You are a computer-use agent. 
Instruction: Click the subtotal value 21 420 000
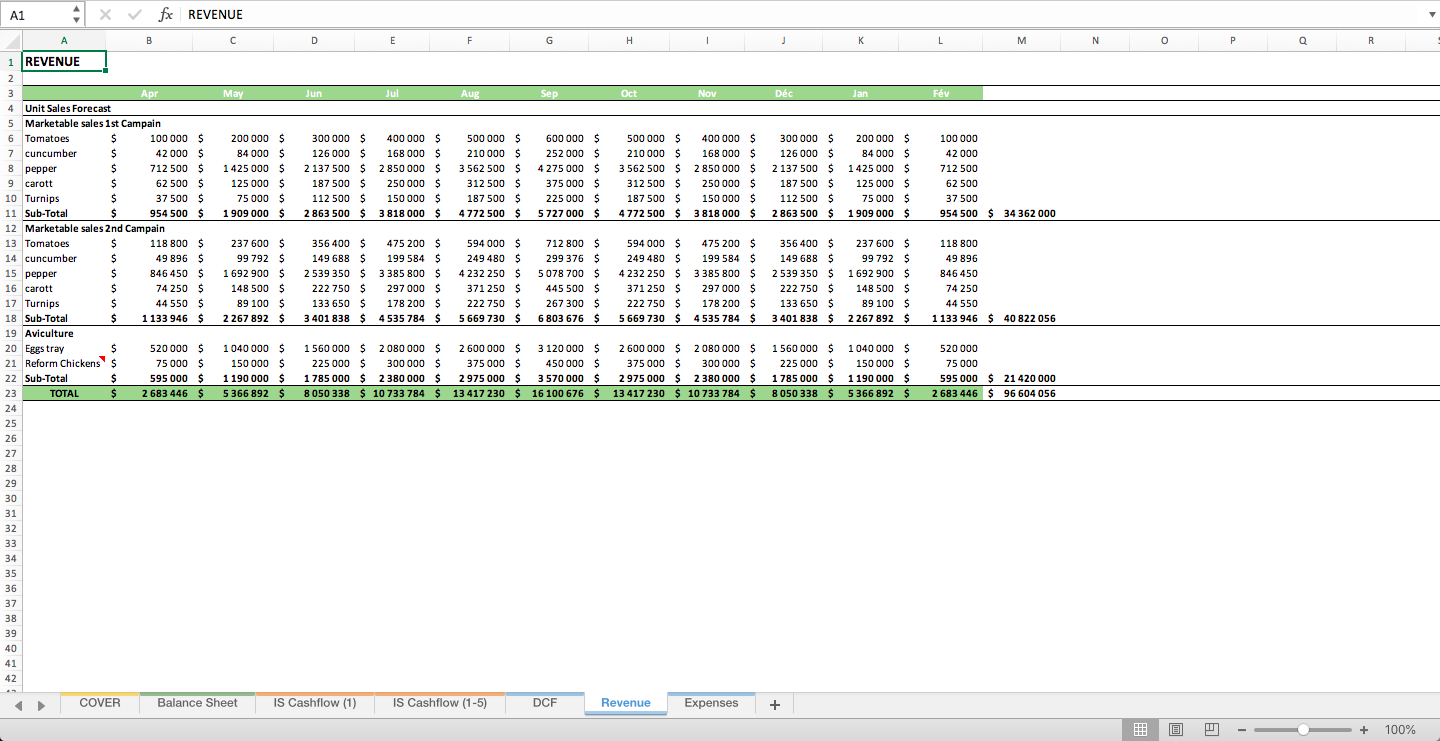(x=1028, y=378)
